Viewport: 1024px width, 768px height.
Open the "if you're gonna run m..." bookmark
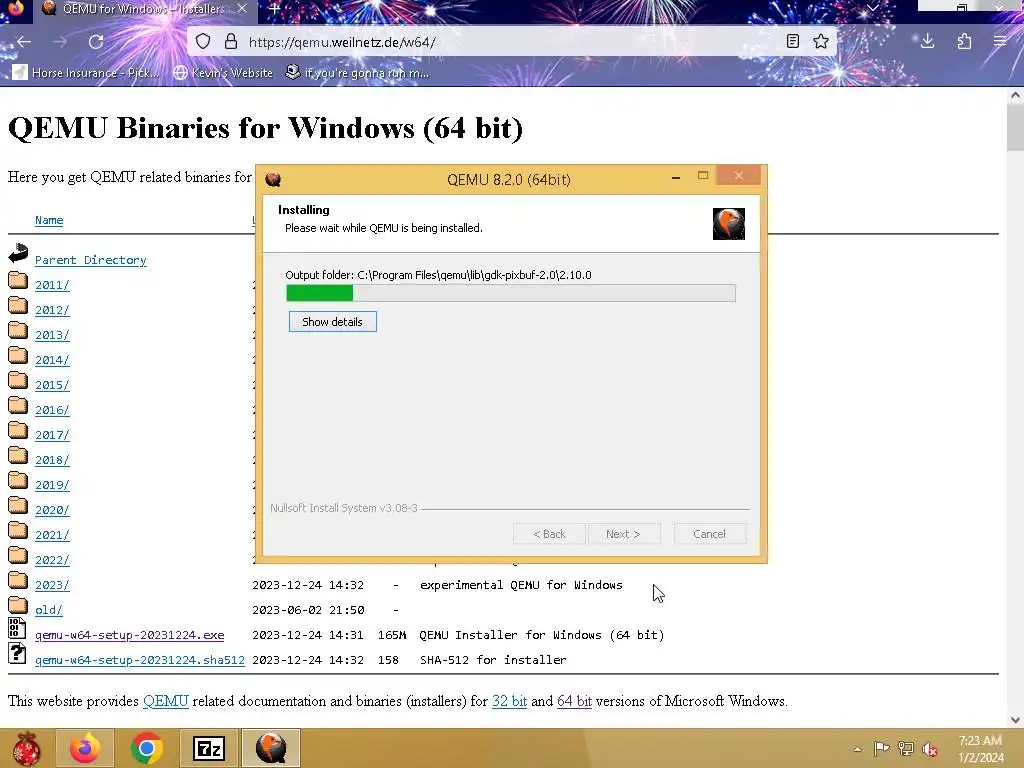[x=358, y=72]
